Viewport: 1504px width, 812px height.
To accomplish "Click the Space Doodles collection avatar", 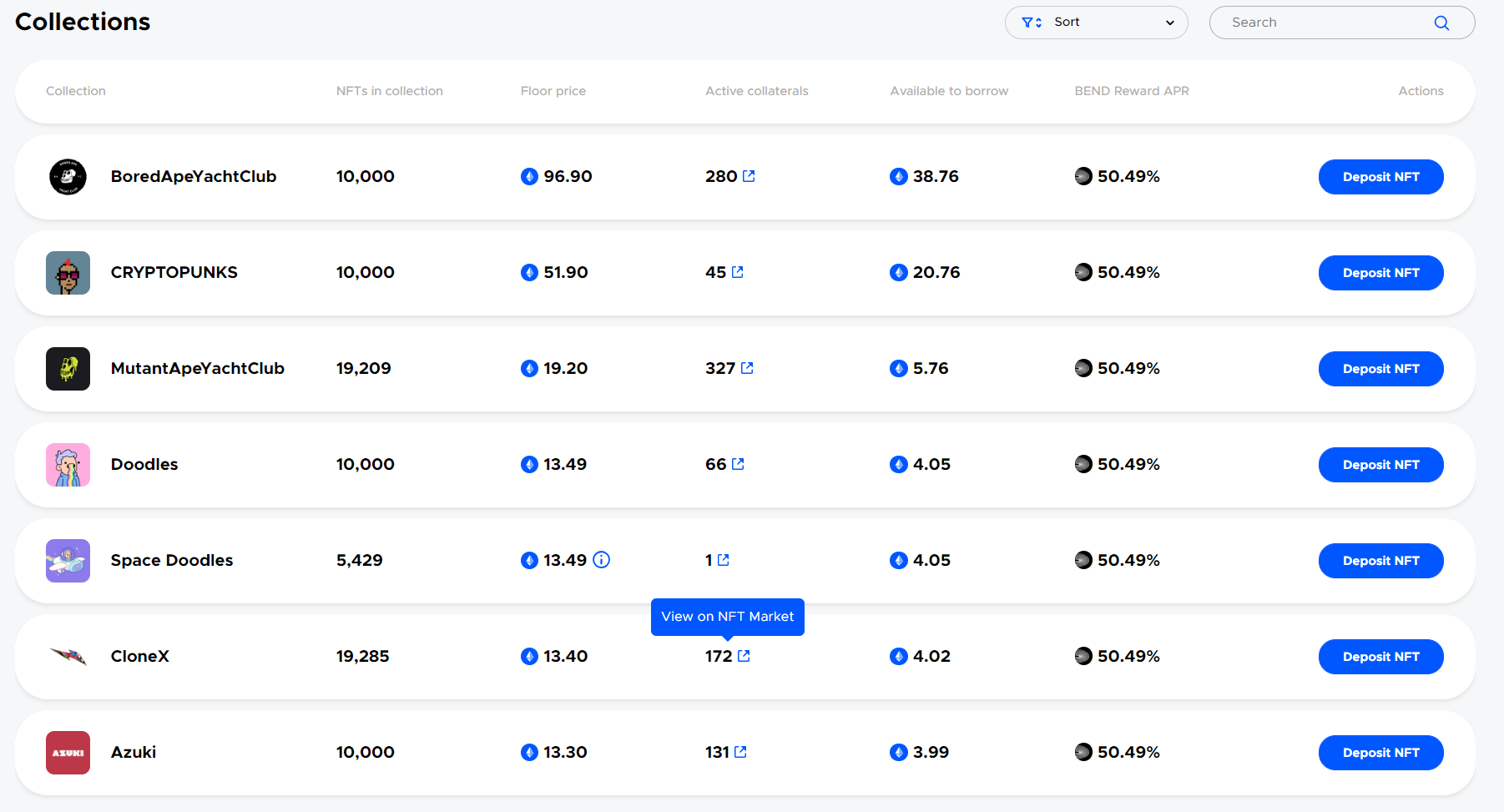I will coord(68,561).
